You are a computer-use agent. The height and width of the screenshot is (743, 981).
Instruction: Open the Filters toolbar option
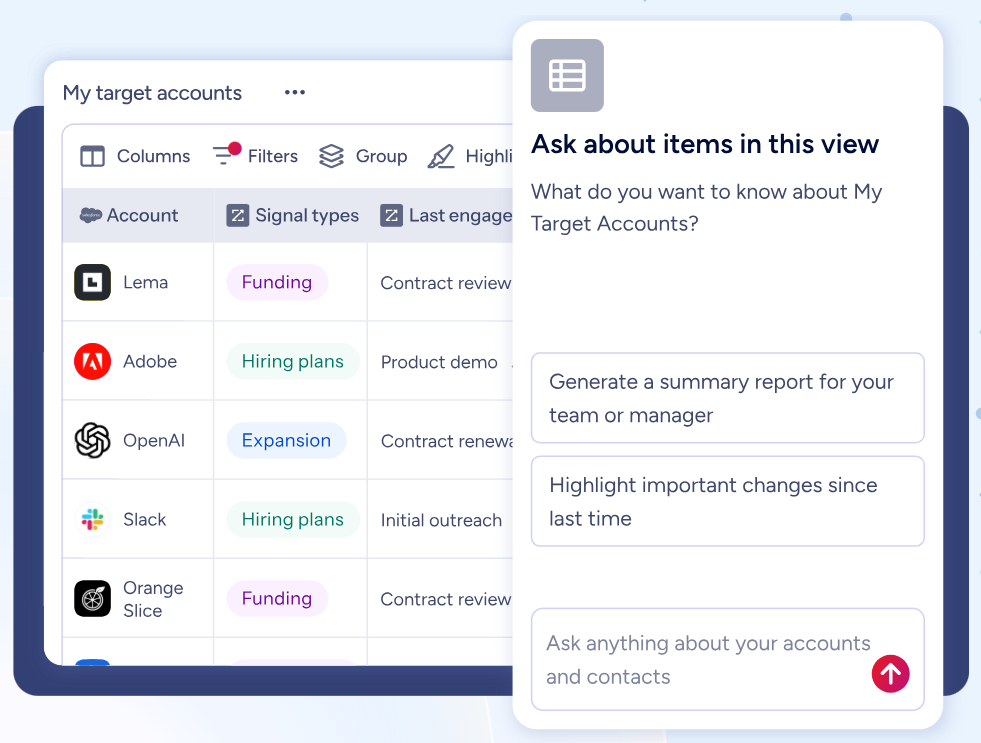pos(255,154)
